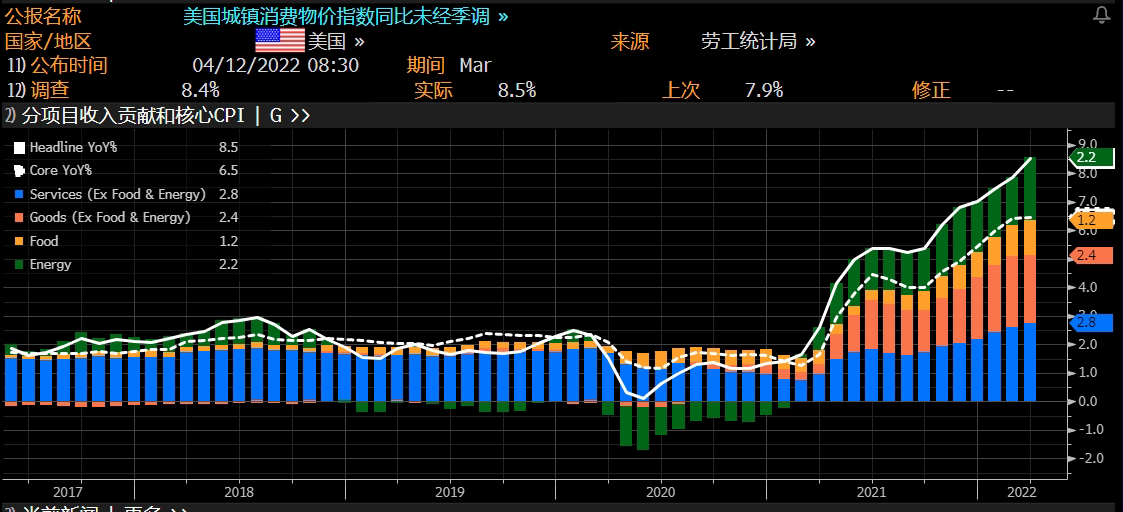Click the Services (Ex Food & Energy) label
This screenshot has height=512, width=1123.
click(117, 194)
